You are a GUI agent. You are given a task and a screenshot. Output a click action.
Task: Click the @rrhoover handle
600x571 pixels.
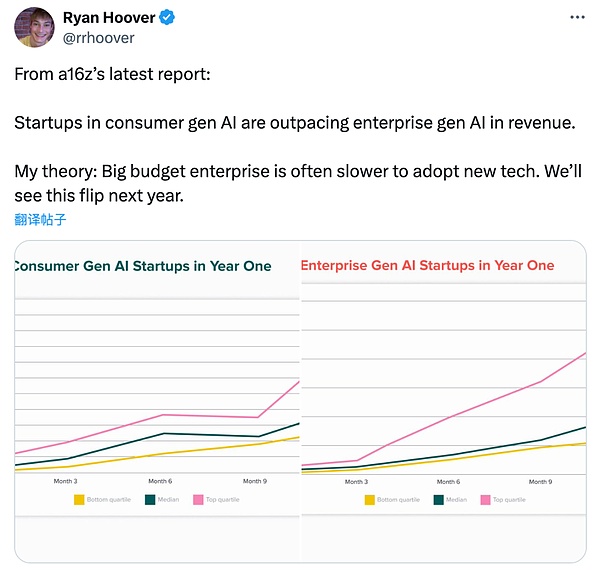pyautogui.click(x=98, y=38)
